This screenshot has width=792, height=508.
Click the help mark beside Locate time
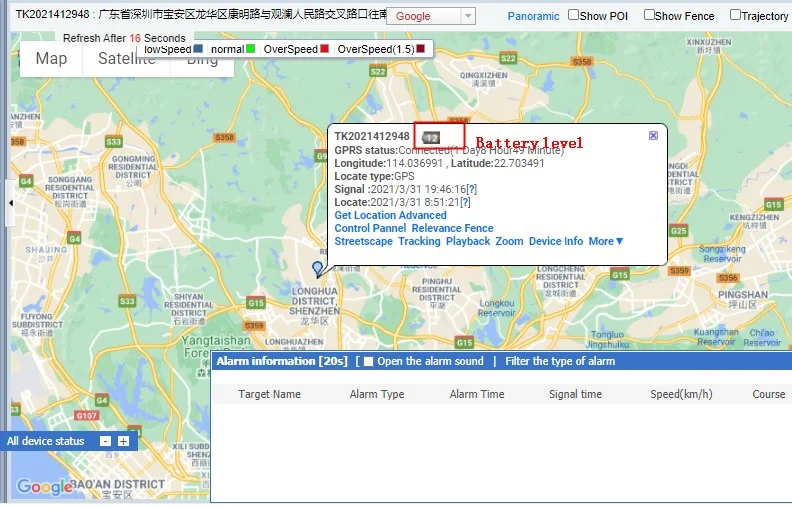(x=465, y=202)
